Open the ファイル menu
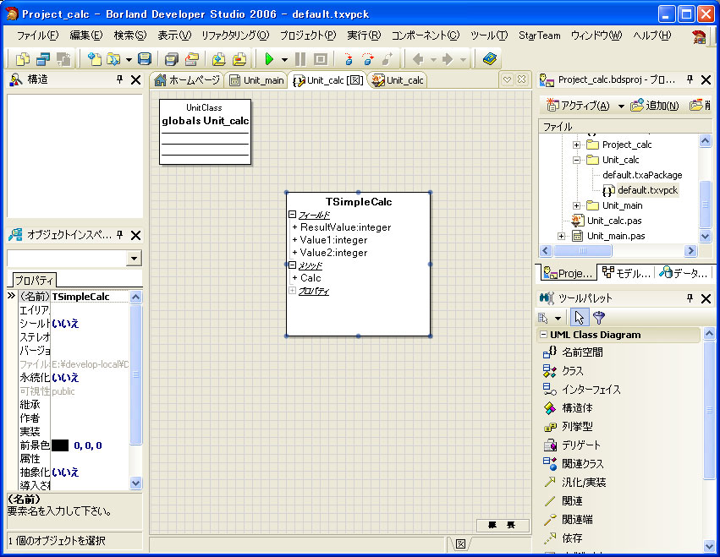This screenshot has width=720, height=557. pos(38,35)
